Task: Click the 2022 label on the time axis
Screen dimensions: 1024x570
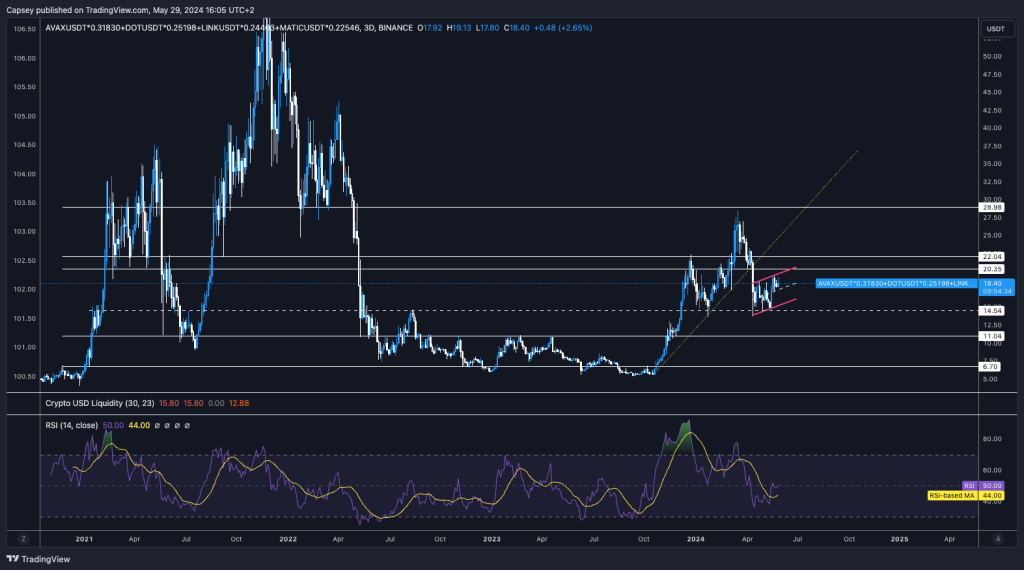Action: click(x=288, y=539)
